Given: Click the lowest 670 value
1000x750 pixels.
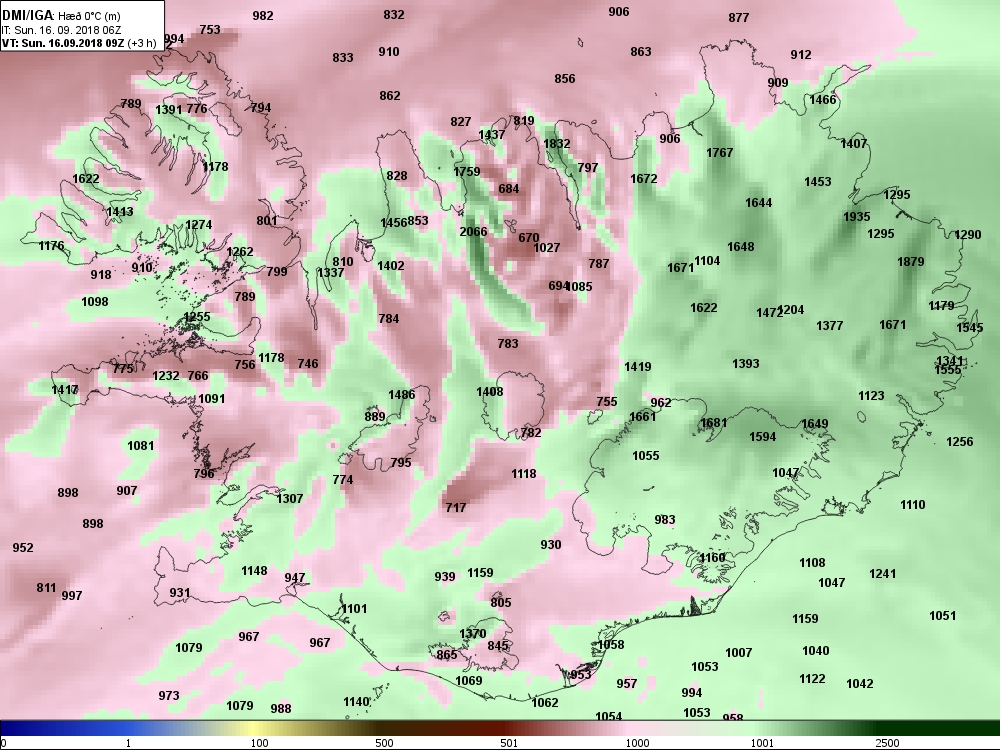Looking at the screenshot, I should (x=529, y=237).
